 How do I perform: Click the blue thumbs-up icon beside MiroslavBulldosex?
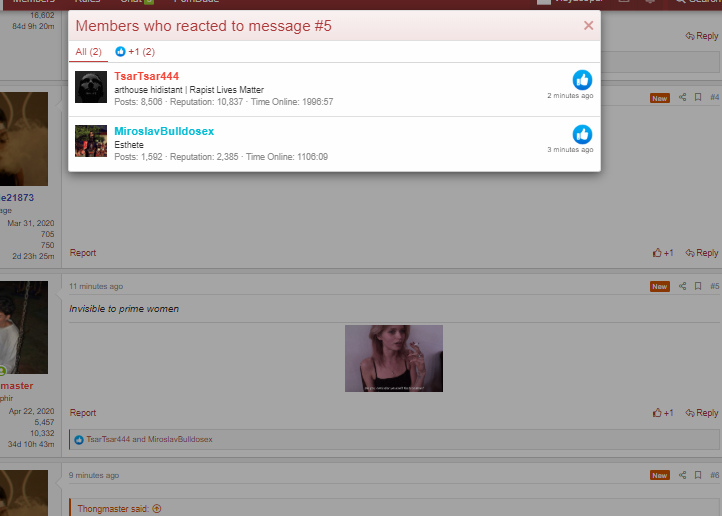[582, 134]
